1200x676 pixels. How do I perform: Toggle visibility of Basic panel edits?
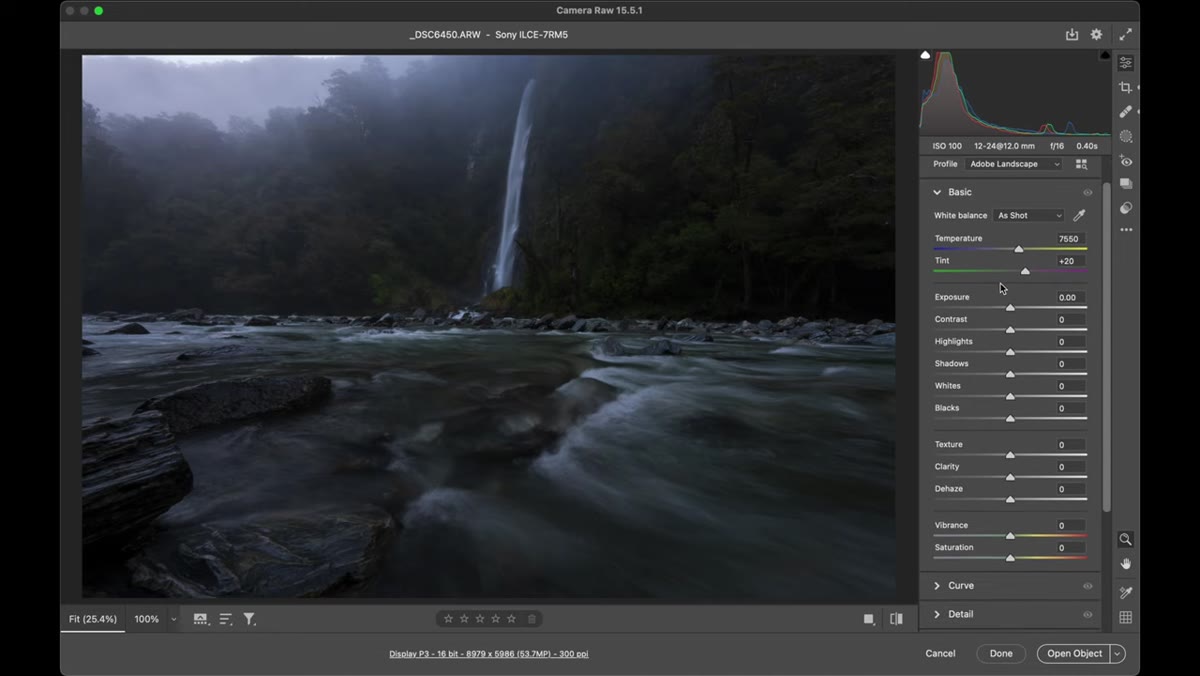tap(1088, 192)
